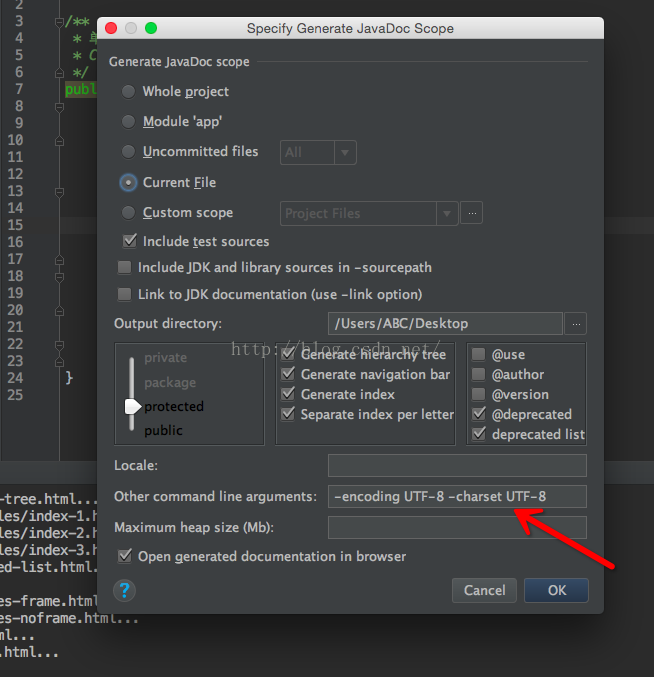Toggle Open generated documentation in browser

point(125,556)
